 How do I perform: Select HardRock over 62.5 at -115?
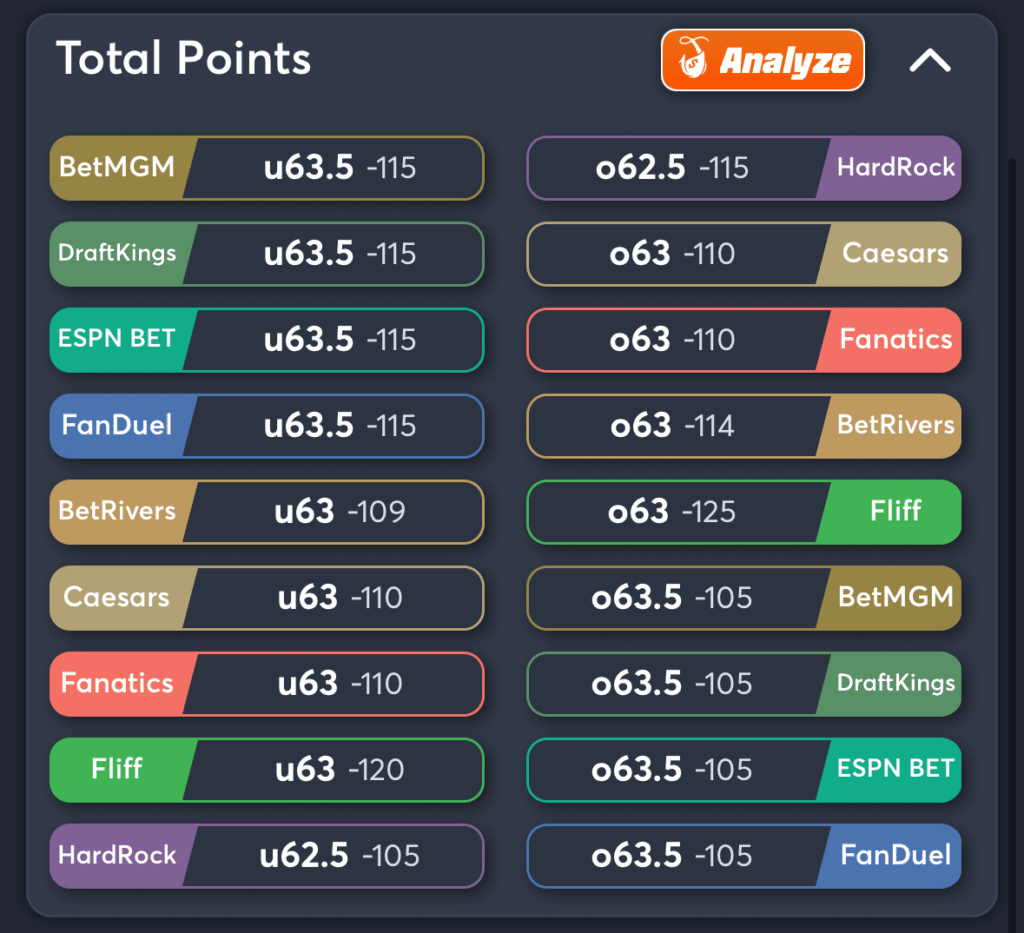(744, 168)
